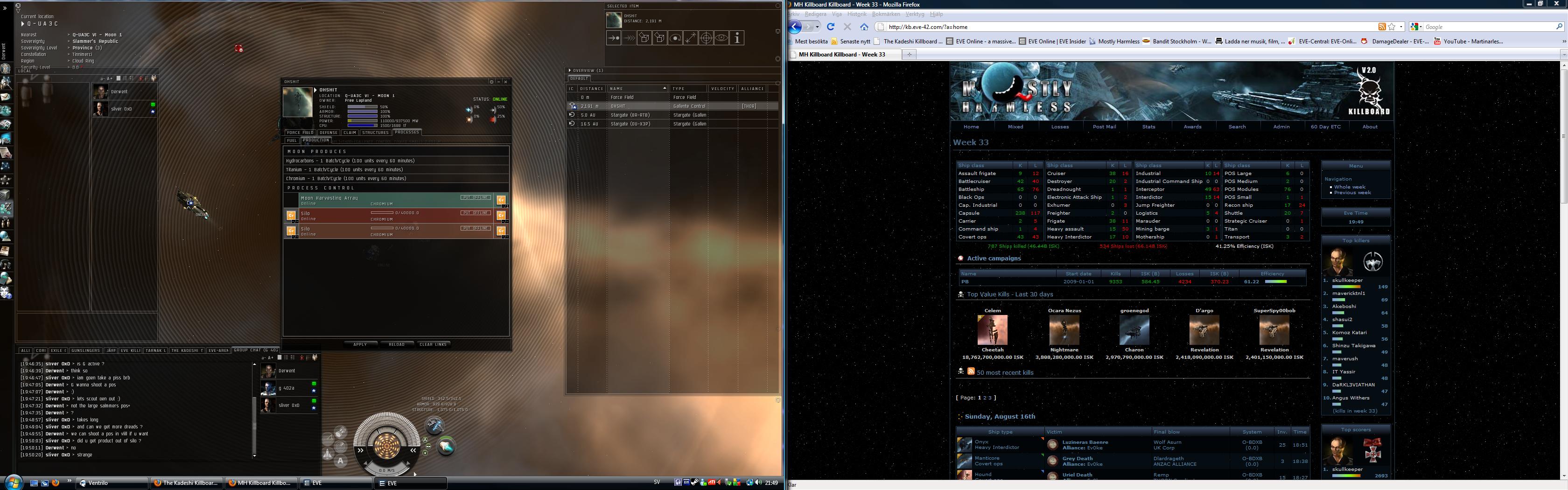
Task: Click the tower CPU usage bar
Action: pyautogui.click(x=362, y=126)
